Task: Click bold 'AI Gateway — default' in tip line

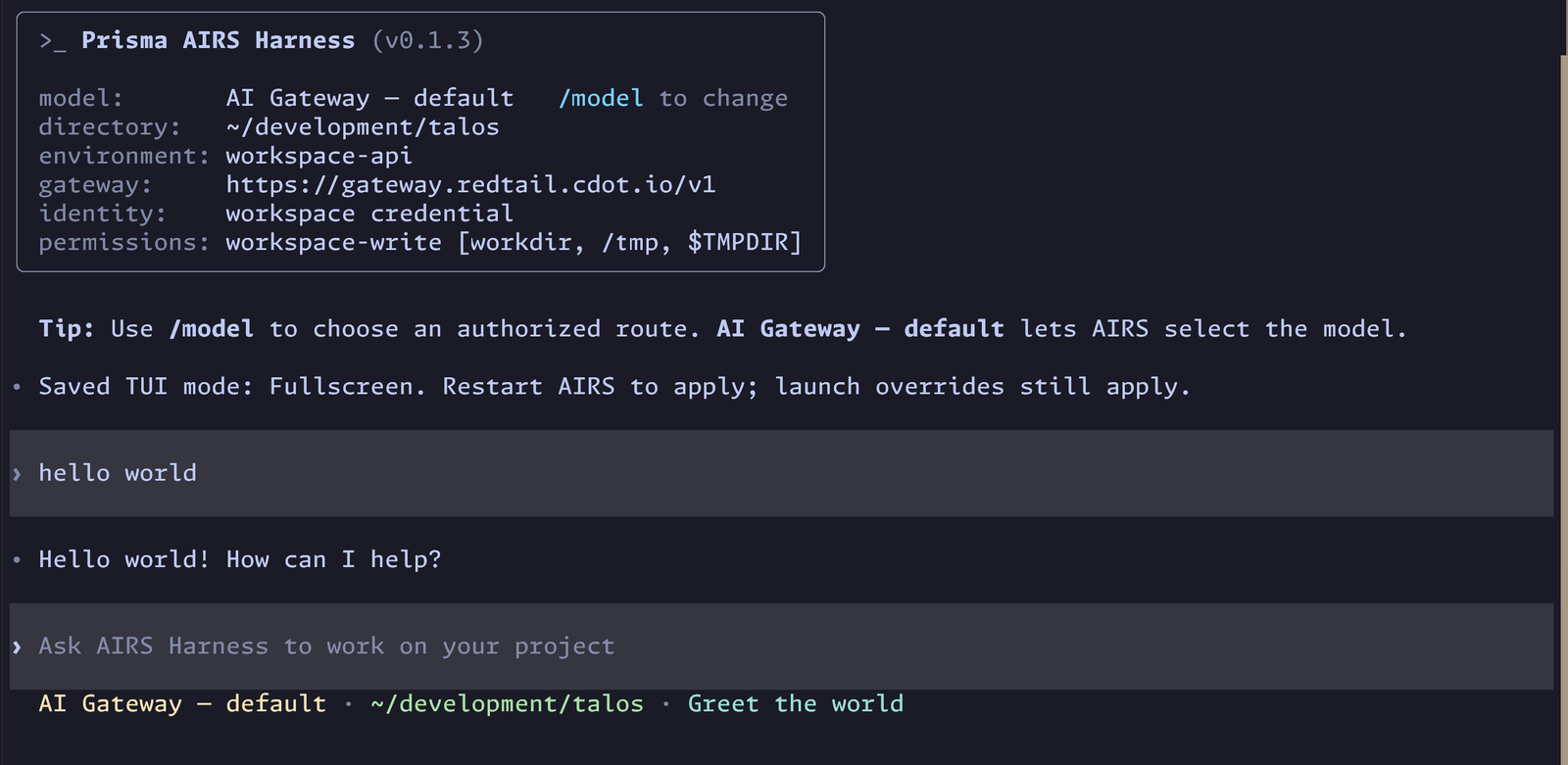Action: coord(859,329)
